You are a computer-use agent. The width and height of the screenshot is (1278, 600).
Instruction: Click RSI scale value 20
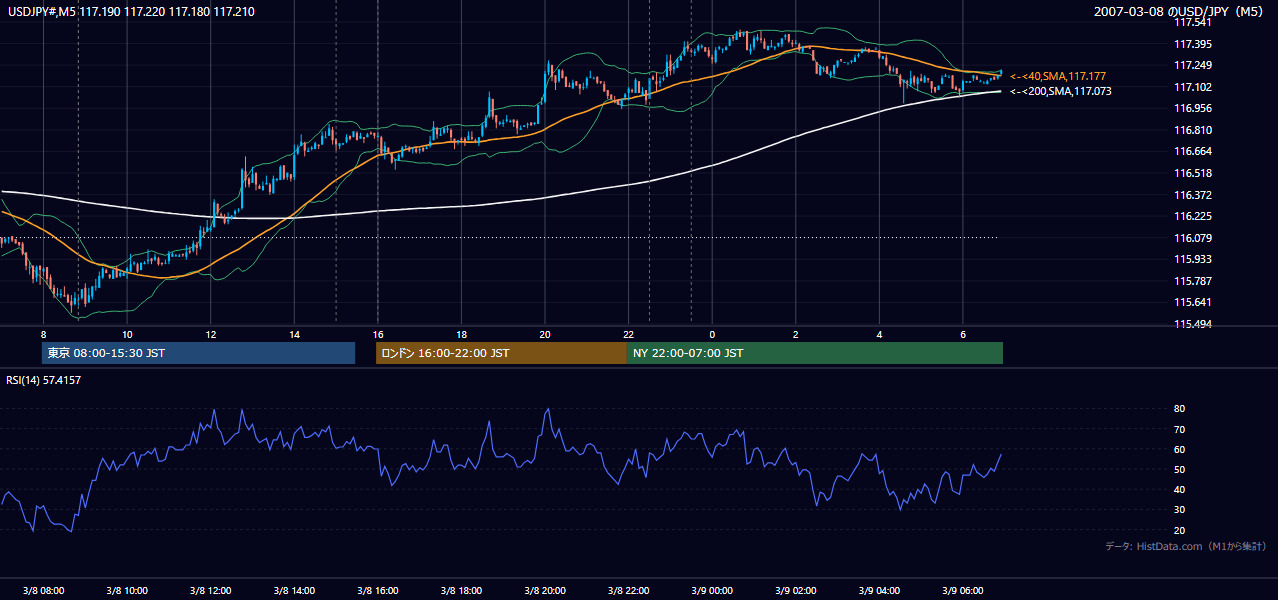[x=1180, y=530]
